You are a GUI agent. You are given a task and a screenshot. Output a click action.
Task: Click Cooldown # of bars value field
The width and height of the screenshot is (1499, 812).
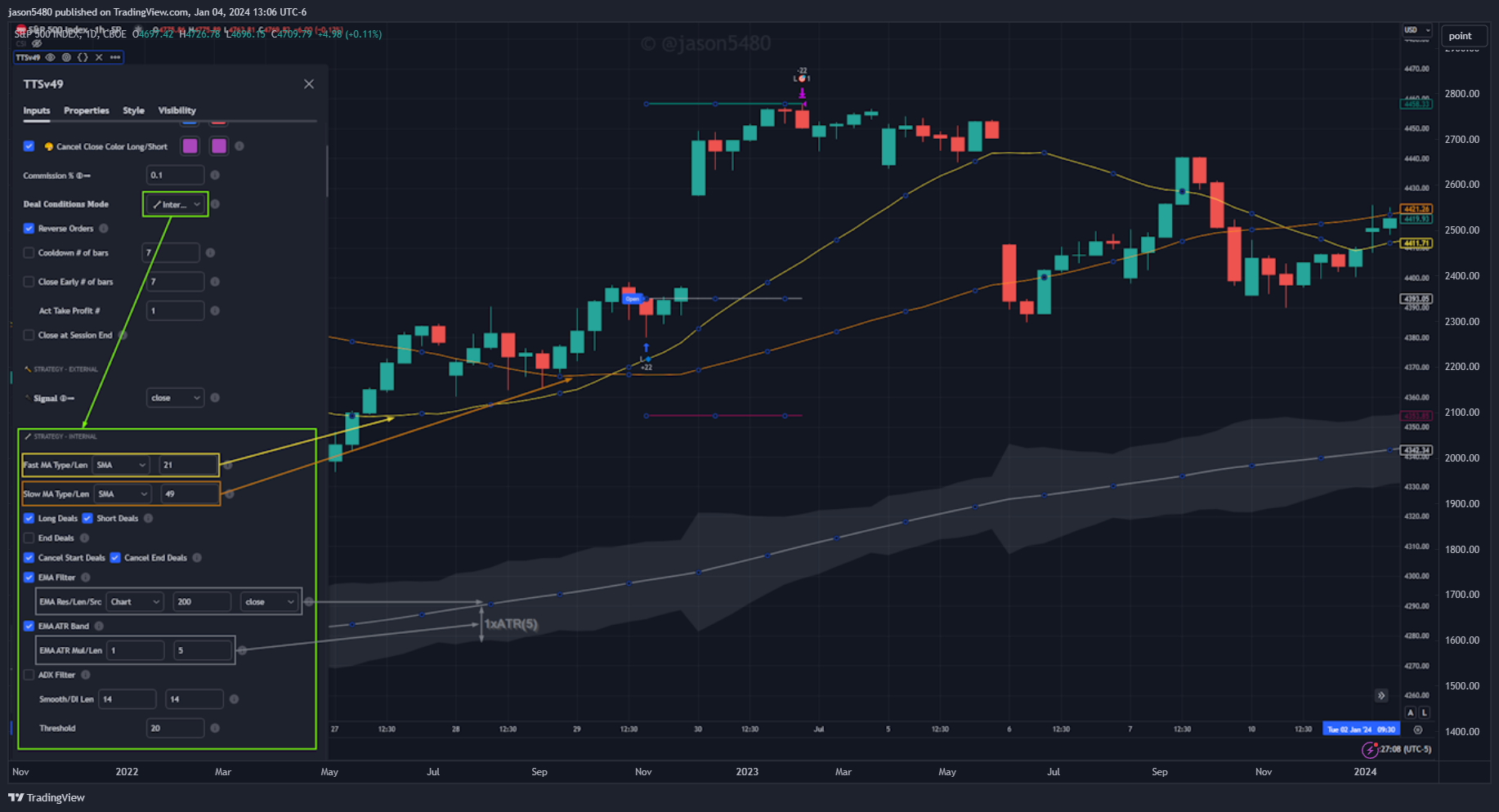(171, 252)
